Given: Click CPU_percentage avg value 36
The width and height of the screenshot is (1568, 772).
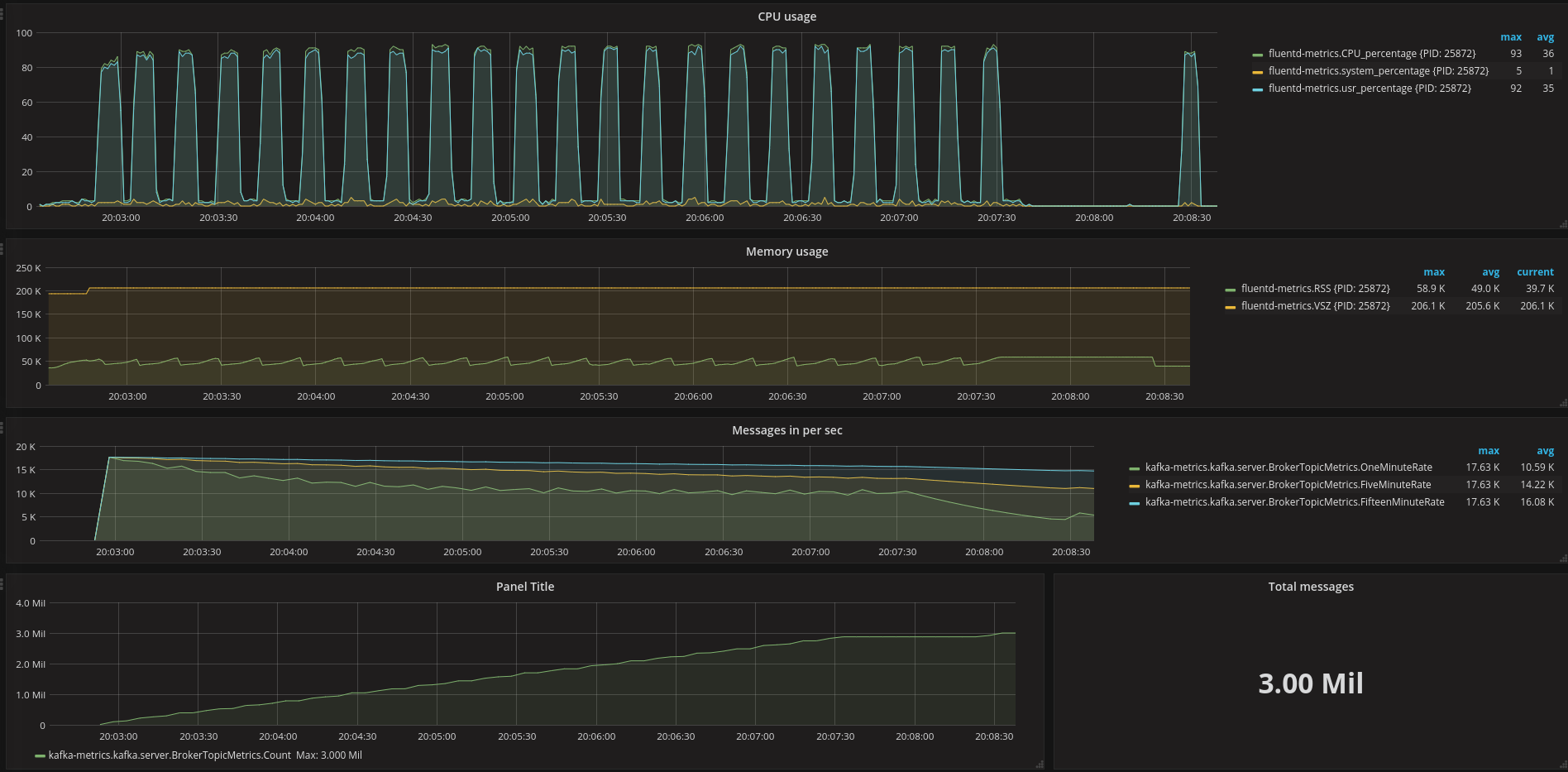Looking at the screenshot, I should coord(1548,54).
